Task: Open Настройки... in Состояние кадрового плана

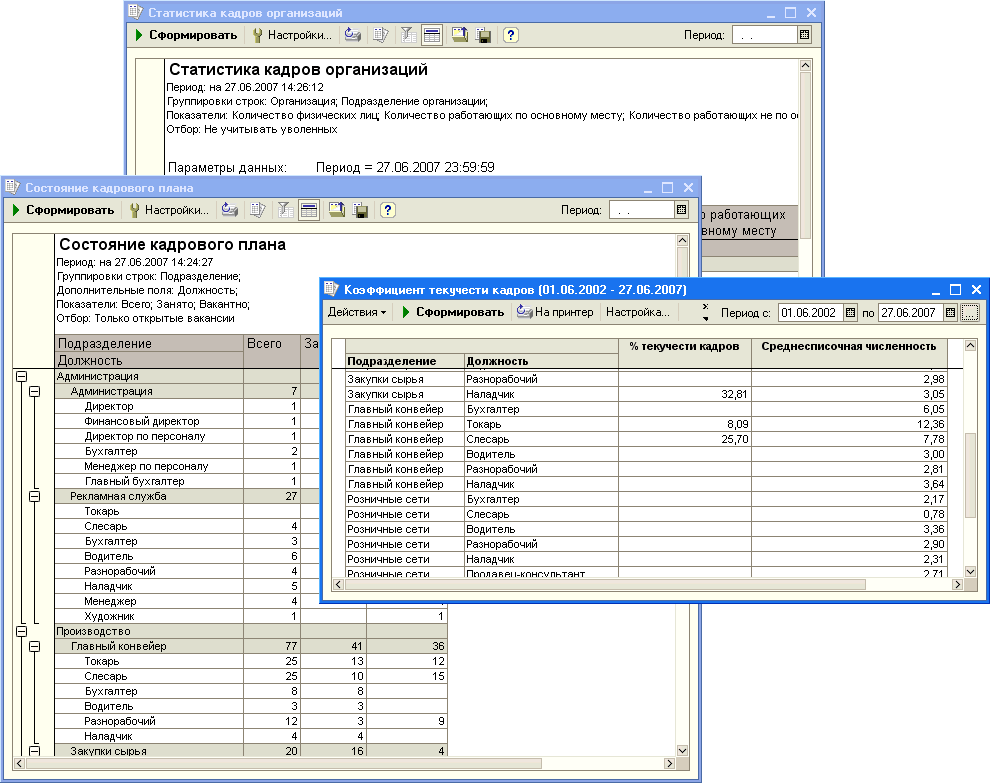Action: [169, 210]
